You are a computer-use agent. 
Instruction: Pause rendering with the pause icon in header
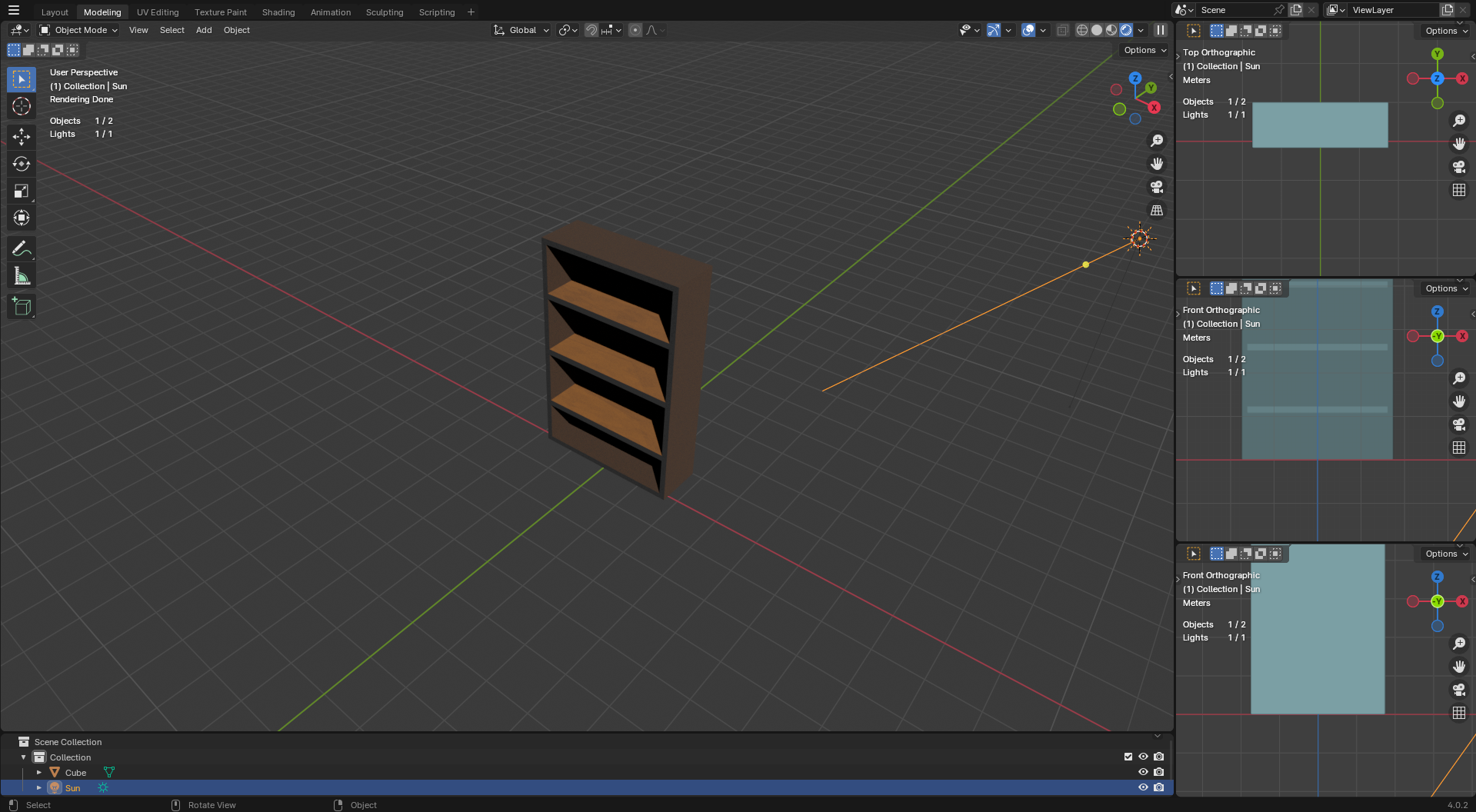1161,30
